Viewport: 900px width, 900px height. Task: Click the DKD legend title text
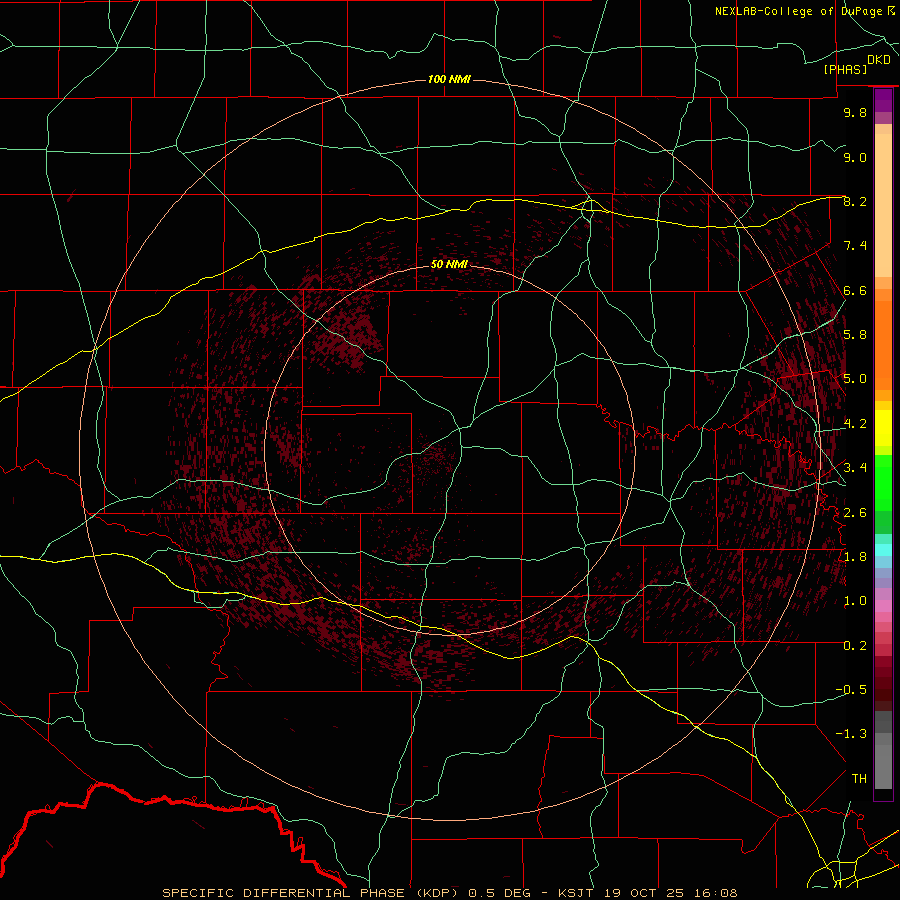[879, 60]
